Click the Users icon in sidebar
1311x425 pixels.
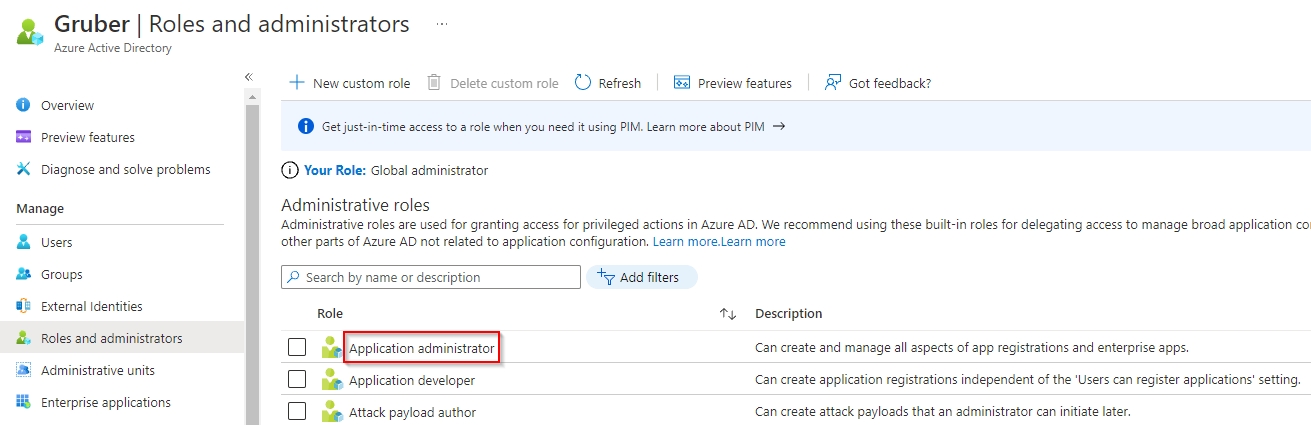click(24, 242)
